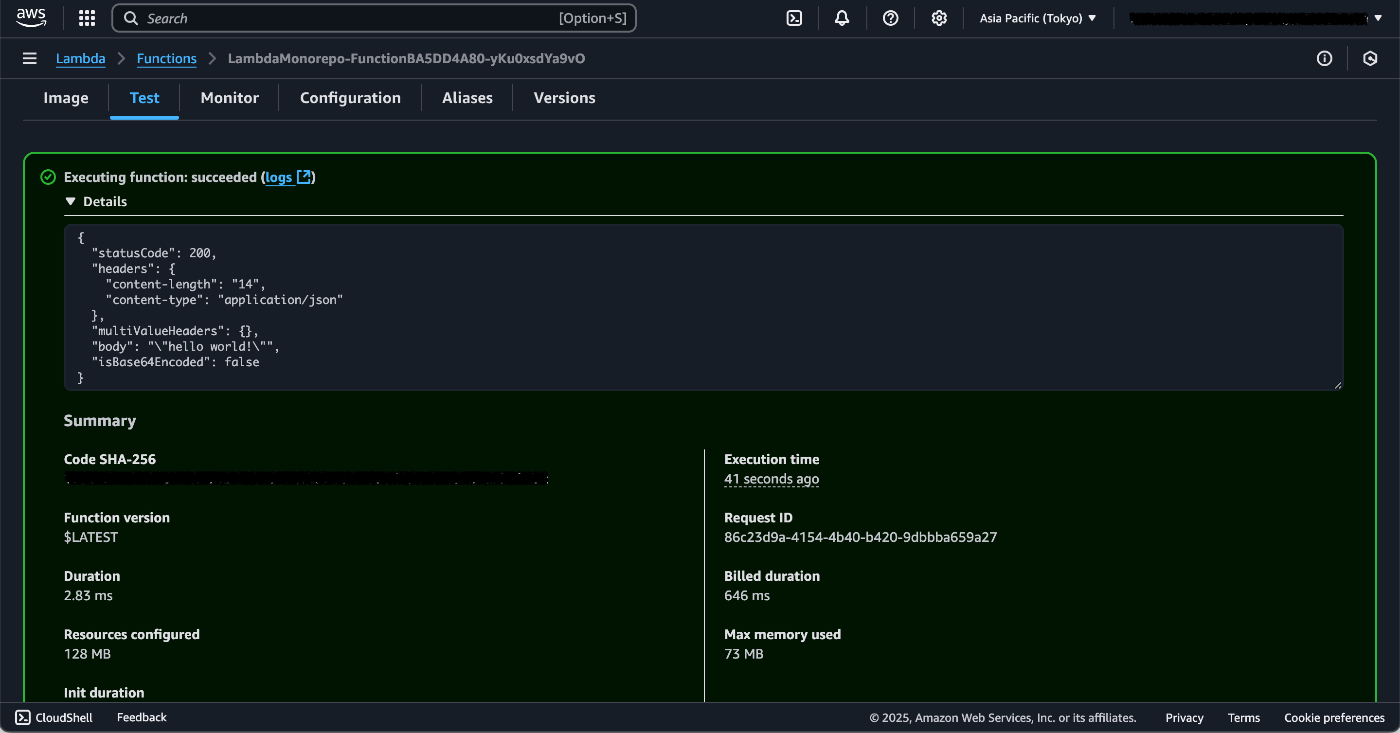Open the function execution logs link
The image size is (1400, 733).
(x=278, y=177)
